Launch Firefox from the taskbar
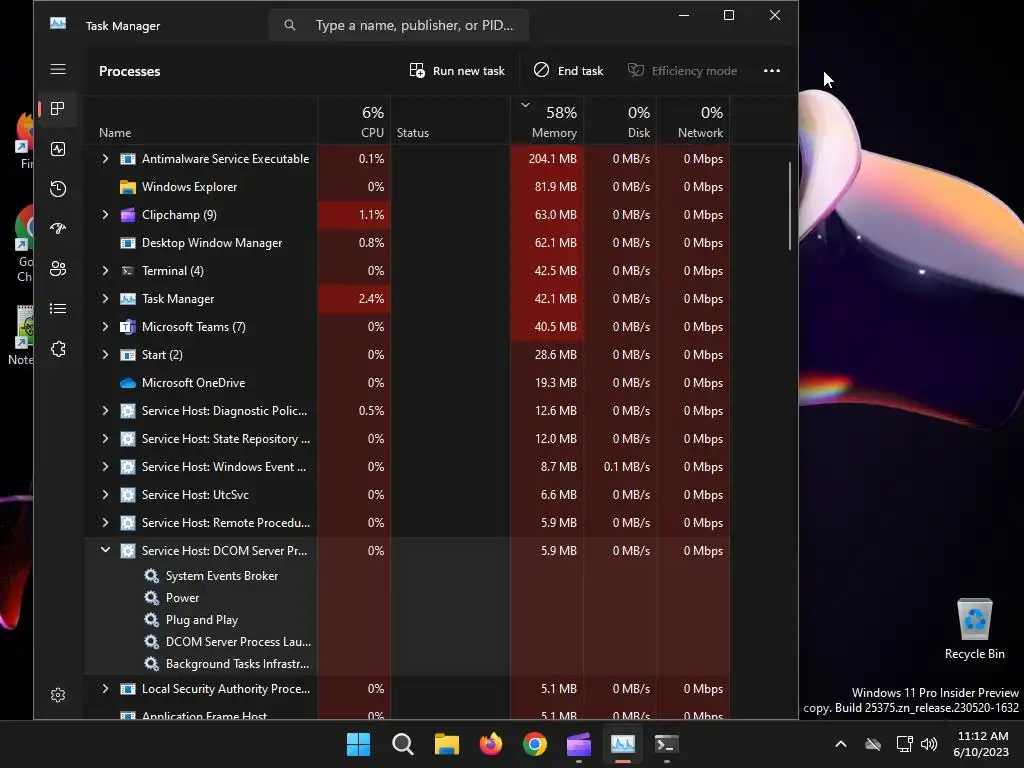 pos(490,744)
